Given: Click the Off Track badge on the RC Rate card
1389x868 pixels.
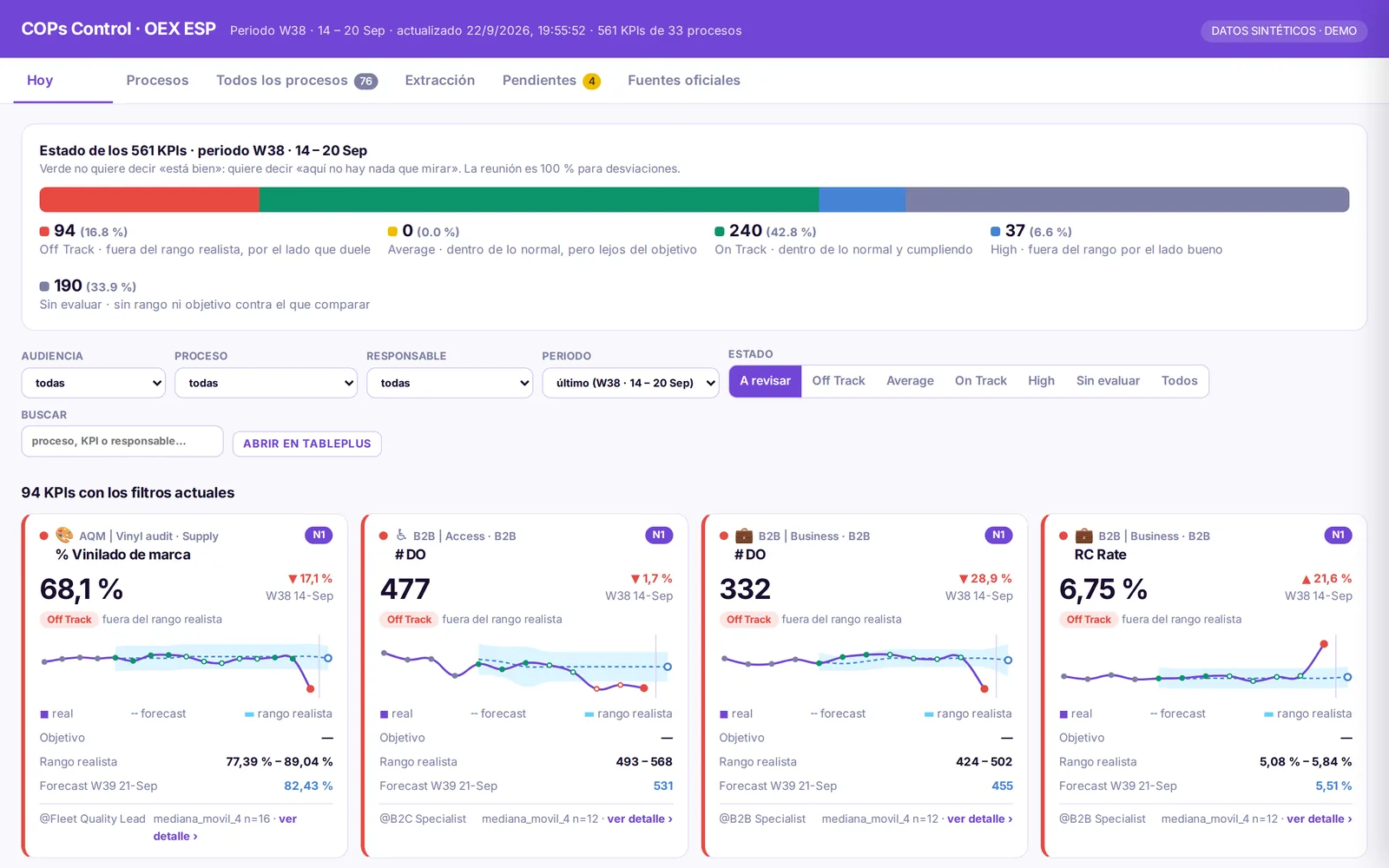Looking at the screenshot, I should [x=1089, y=620].
